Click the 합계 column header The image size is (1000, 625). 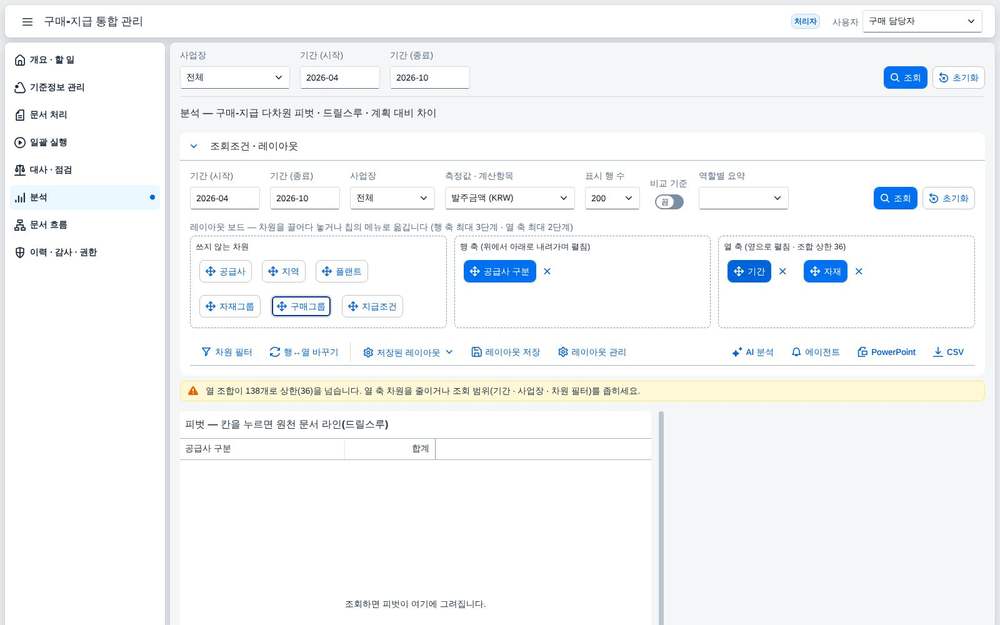[x=390, y=449]
